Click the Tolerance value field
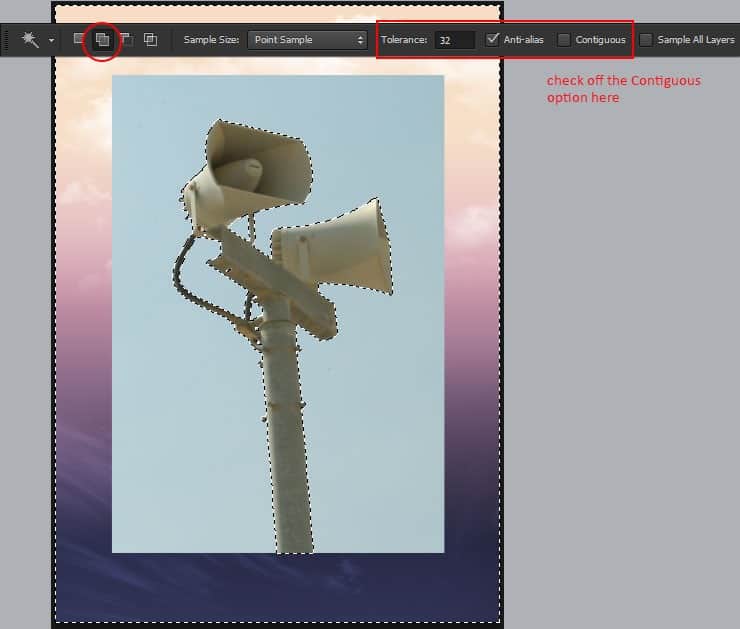740x629 pixels. 454,40
